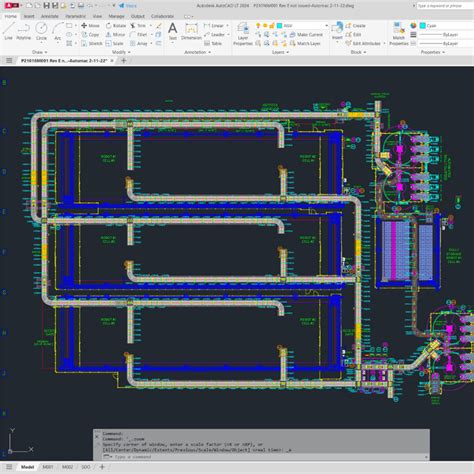Open the first ByLayer lineweight dropdown
The image size is (474, 474).
coord(447,35)
